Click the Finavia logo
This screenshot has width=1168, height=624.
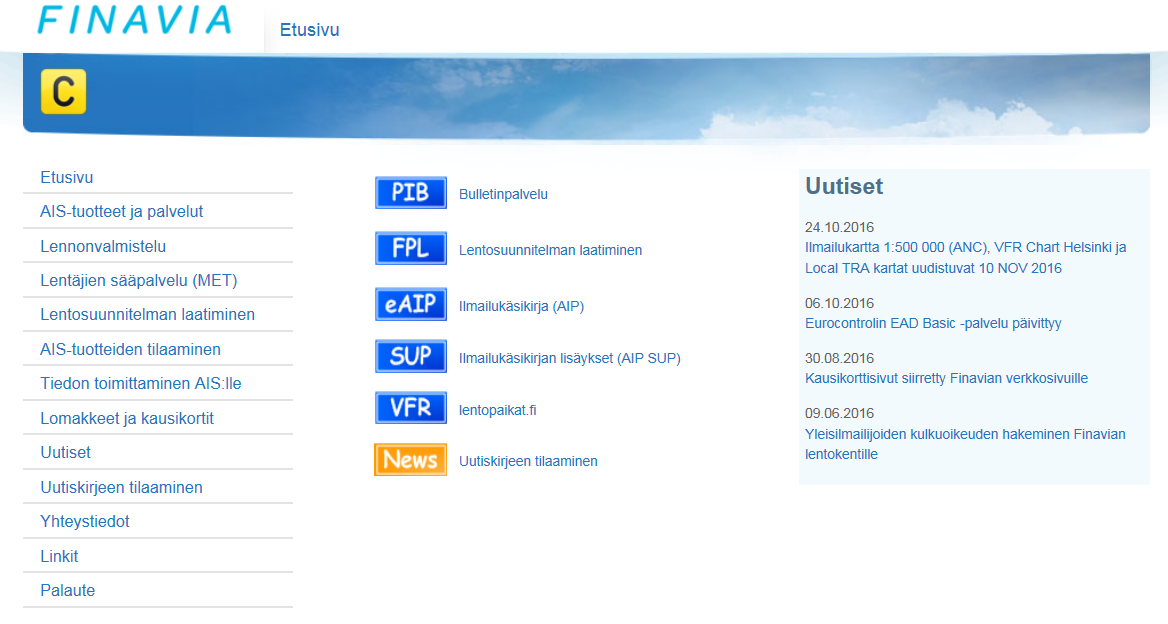pyautogui.click(x=135, y=20)
